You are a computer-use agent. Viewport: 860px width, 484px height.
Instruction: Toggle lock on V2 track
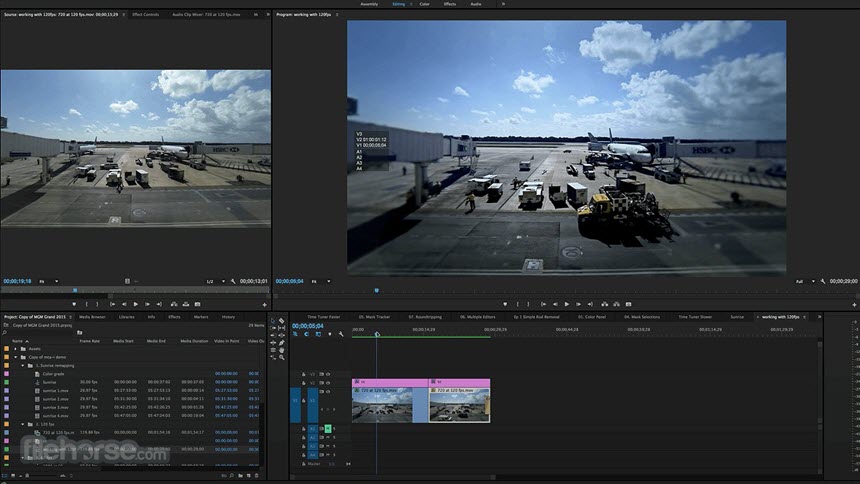[x=303, y=383]
